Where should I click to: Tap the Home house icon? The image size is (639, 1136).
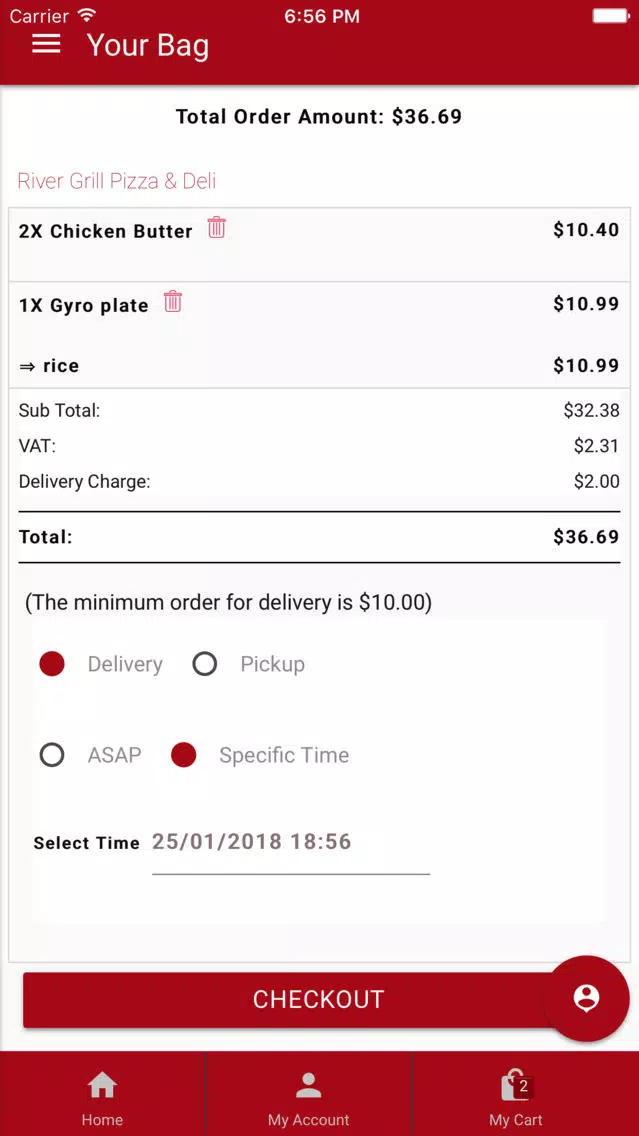102,1085
